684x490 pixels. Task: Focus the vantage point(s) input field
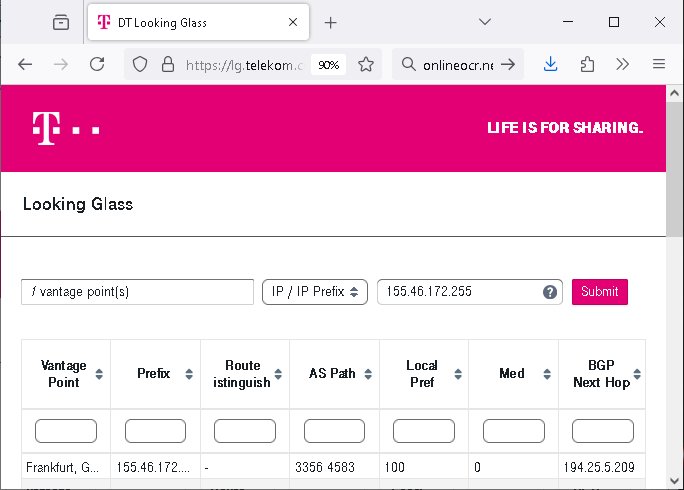pos(137,292)
